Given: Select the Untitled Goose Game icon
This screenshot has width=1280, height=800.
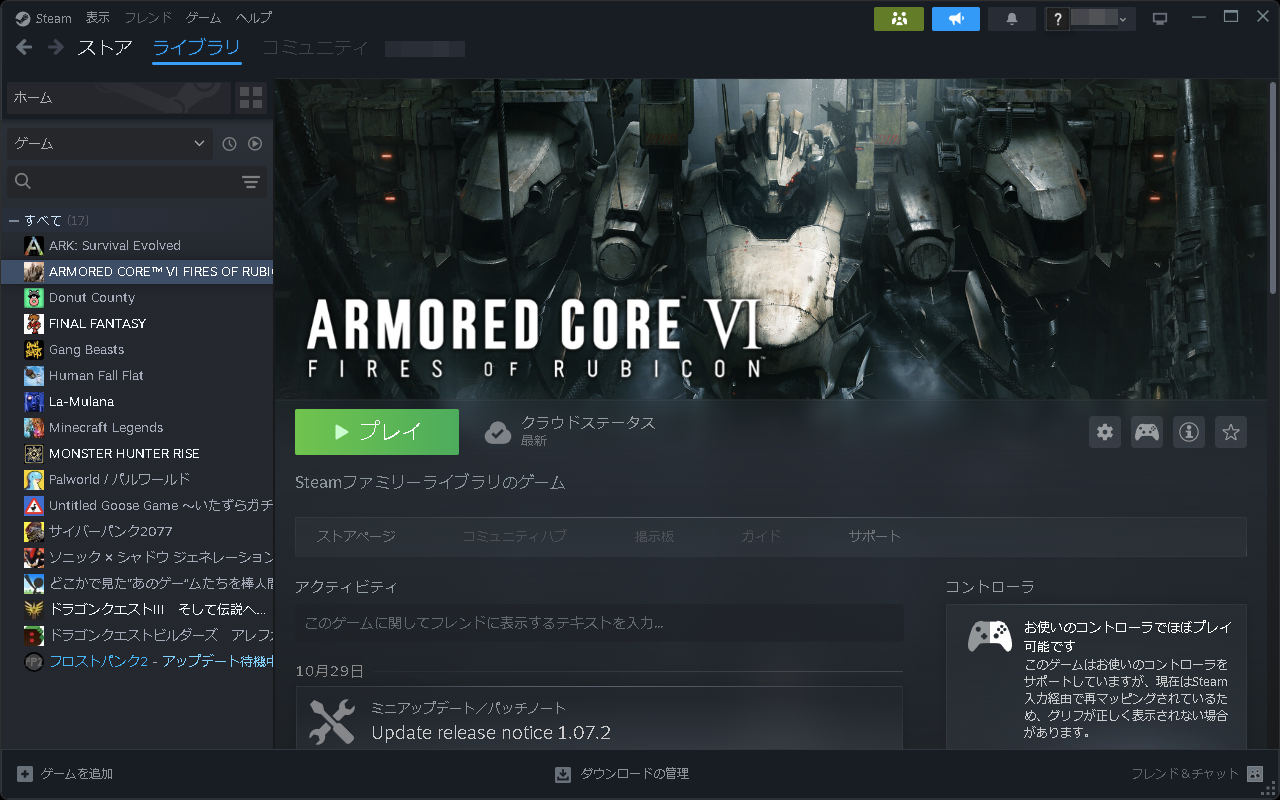Looking at the screenshot, I should tap(34, 506).
